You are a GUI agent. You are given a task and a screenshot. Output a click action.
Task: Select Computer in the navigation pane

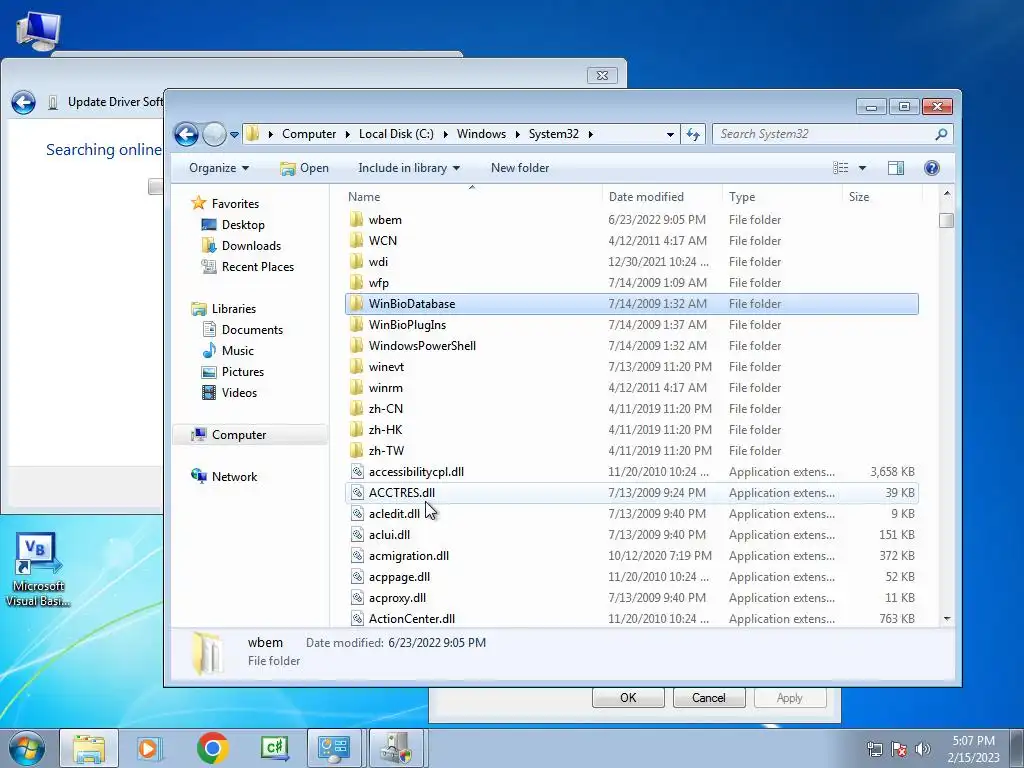coord(239,435)
